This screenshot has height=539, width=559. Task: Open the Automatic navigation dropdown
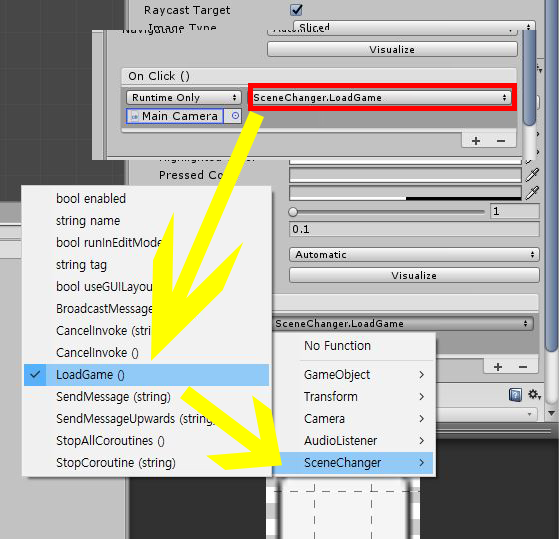[x=414, y=255]
